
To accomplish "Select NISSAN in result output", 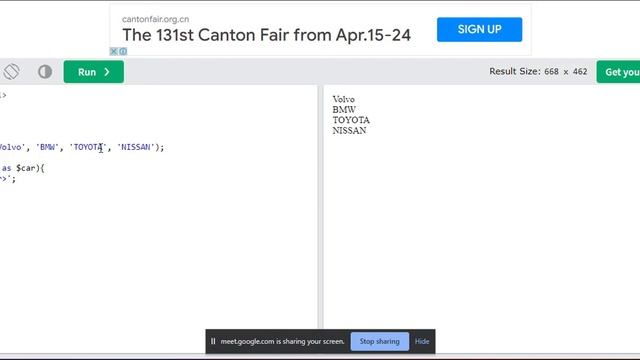I will 349,131.
